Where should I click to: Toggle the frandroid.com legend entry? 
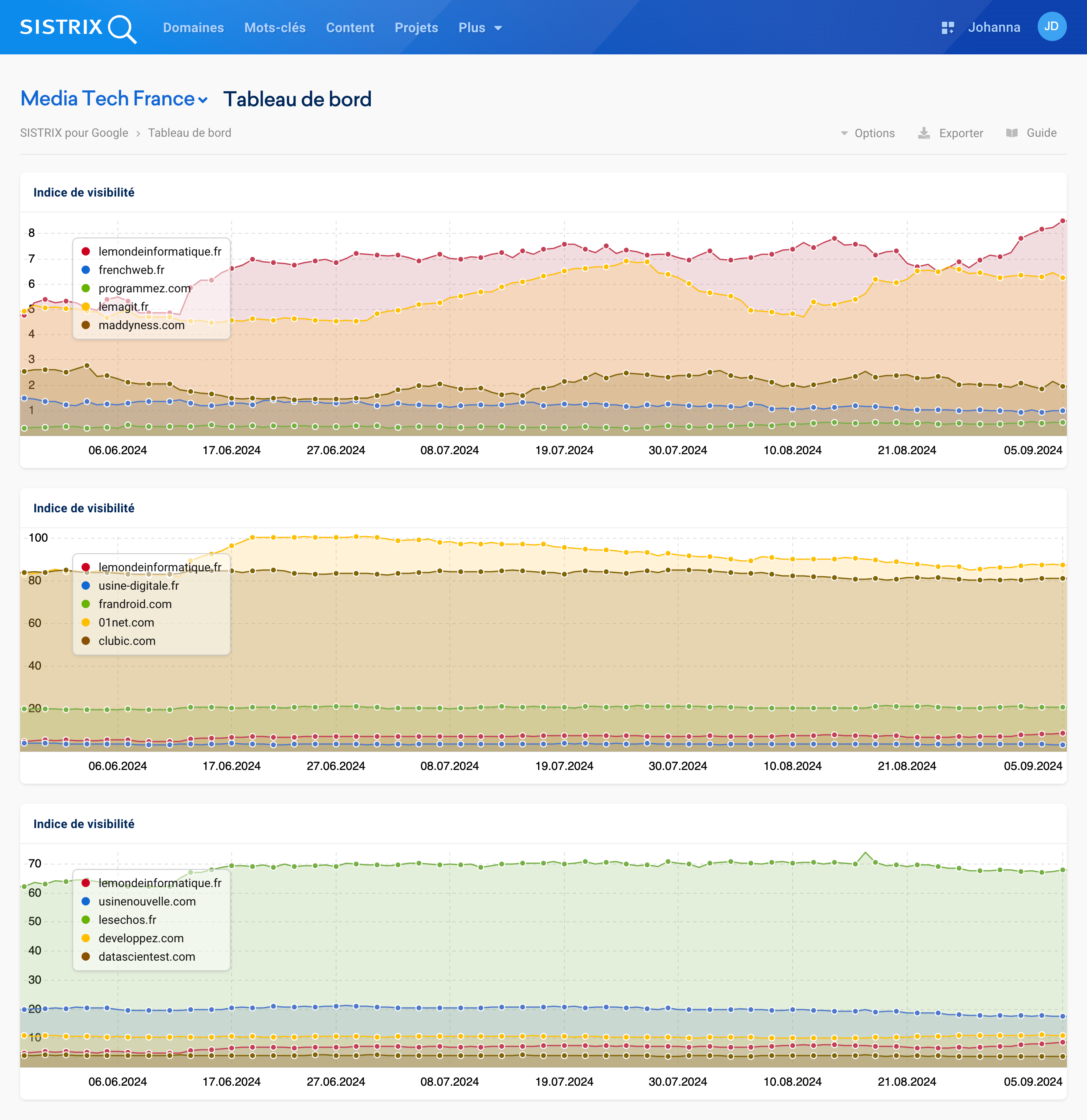(x=126, y=604)
